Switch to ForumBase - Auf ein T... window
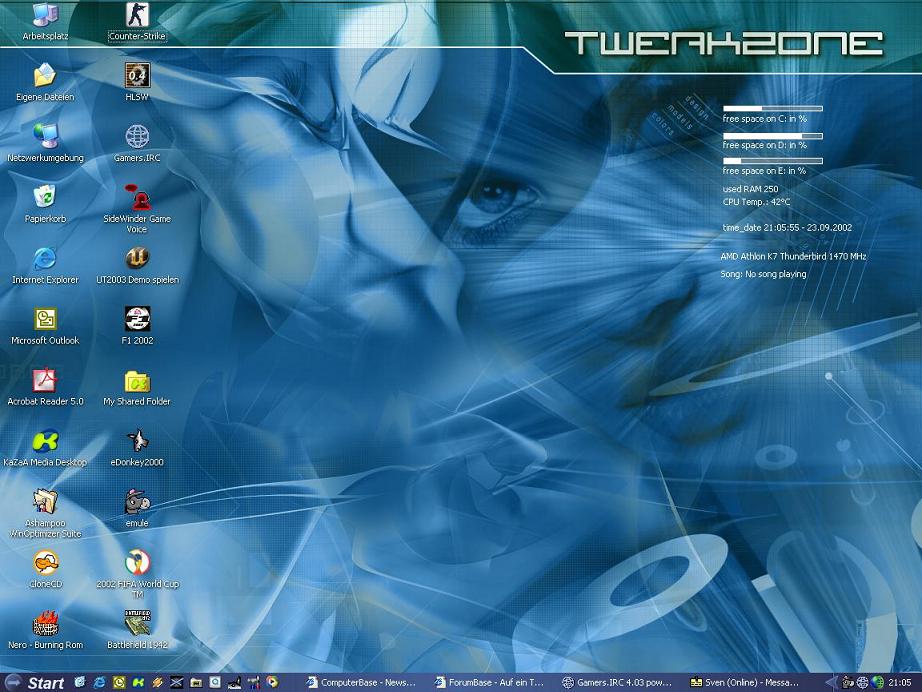 pos(489,683)
